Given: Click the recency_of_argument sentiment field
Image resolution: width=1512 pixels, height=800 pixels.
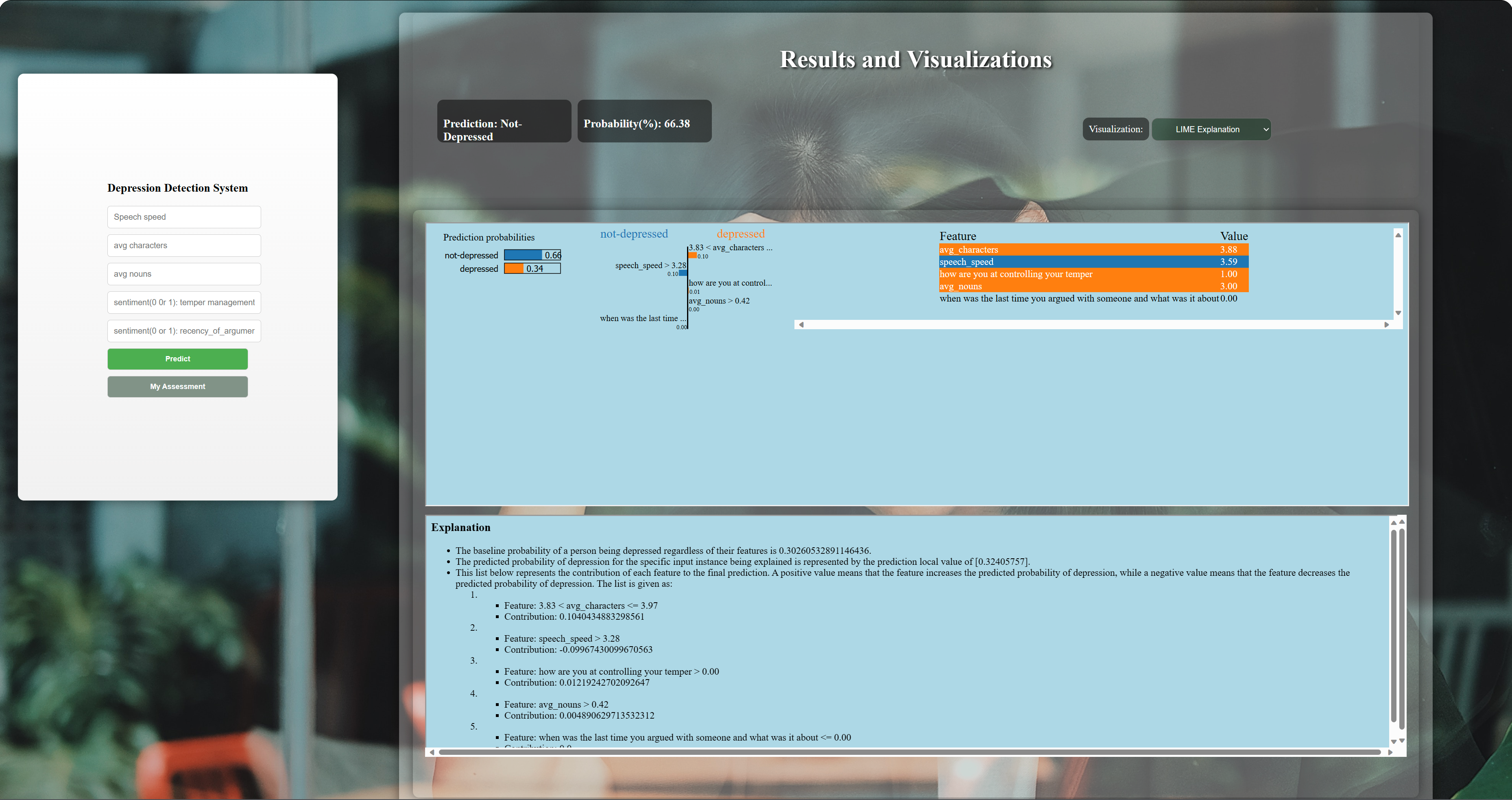Looking at the screenshot, I should 184,331.
